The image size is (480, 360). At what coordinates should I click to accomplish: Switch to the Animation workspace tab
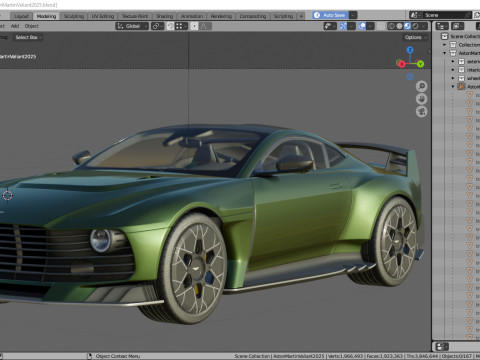click(192, 16)
